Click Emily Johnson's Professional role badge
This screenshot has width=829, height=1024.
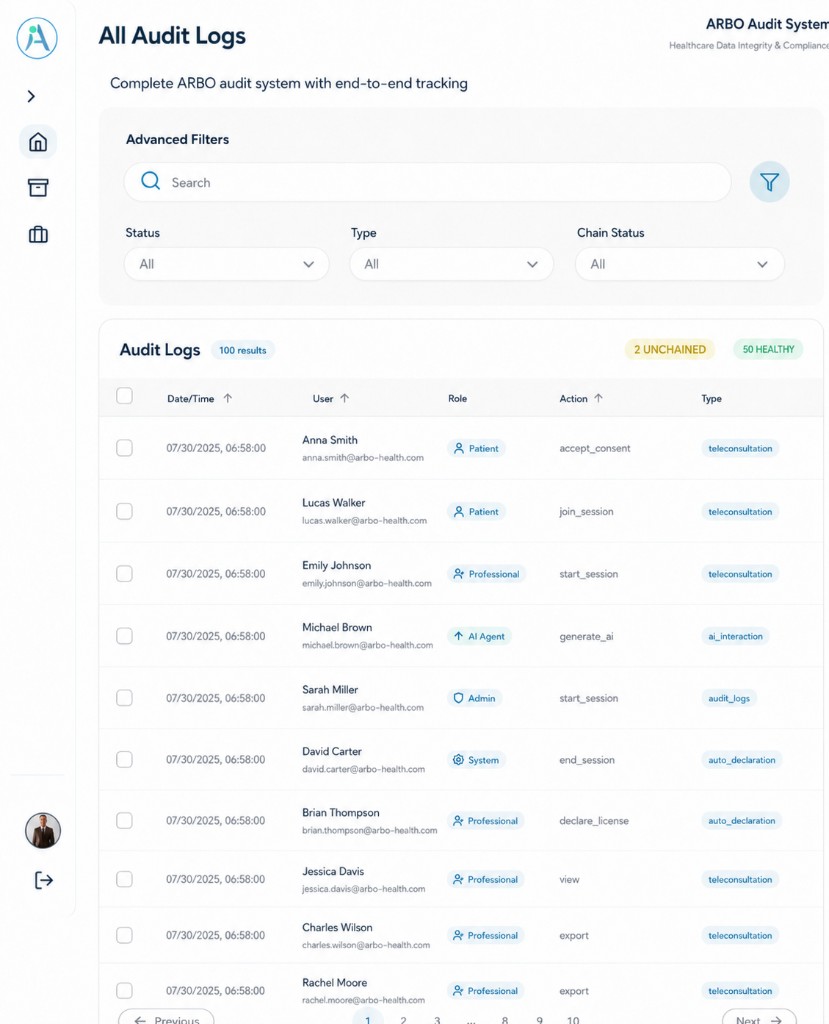click(487, 574)
